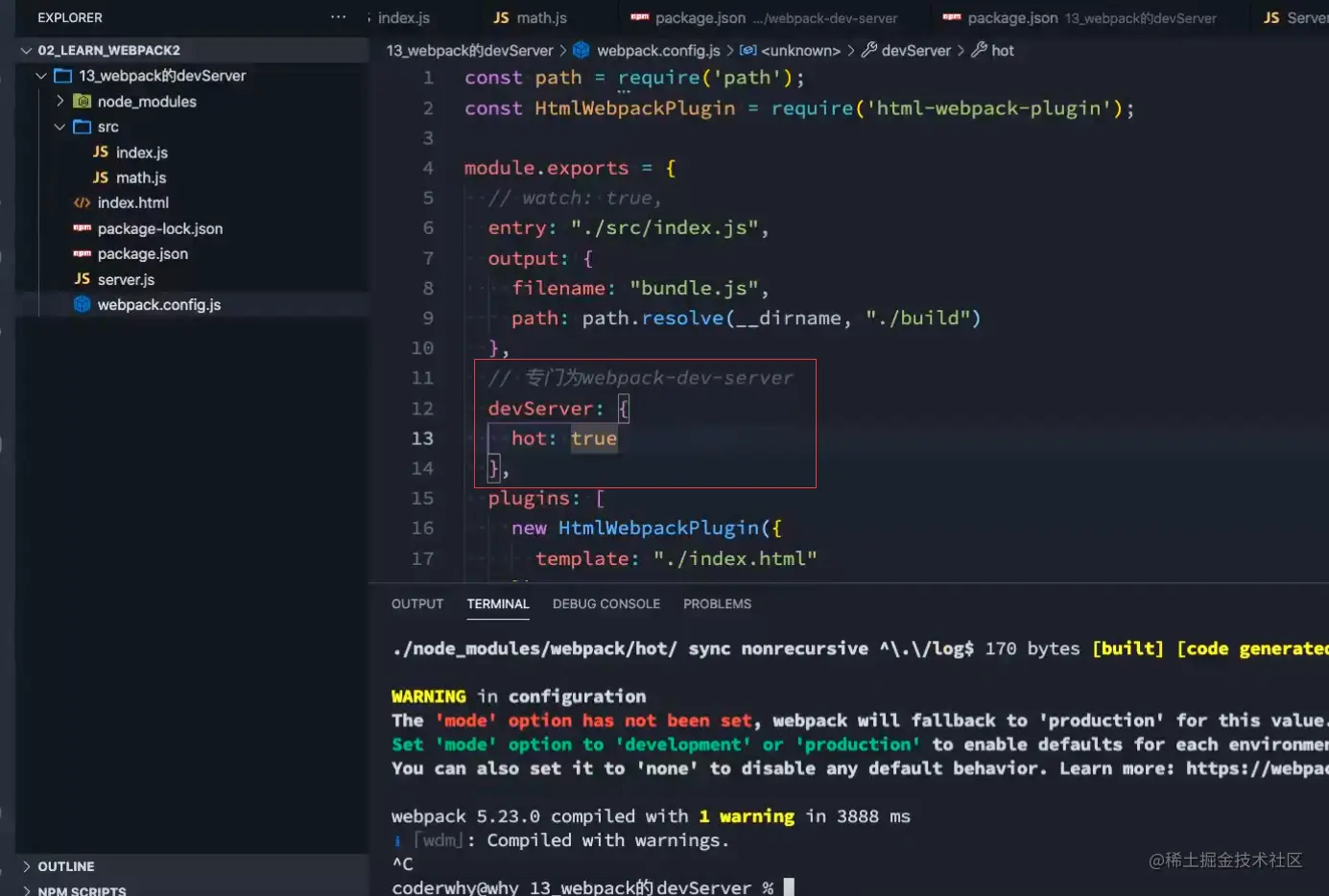
Task: Click 'module.exports' in the editor
Action: click(547, 168)
